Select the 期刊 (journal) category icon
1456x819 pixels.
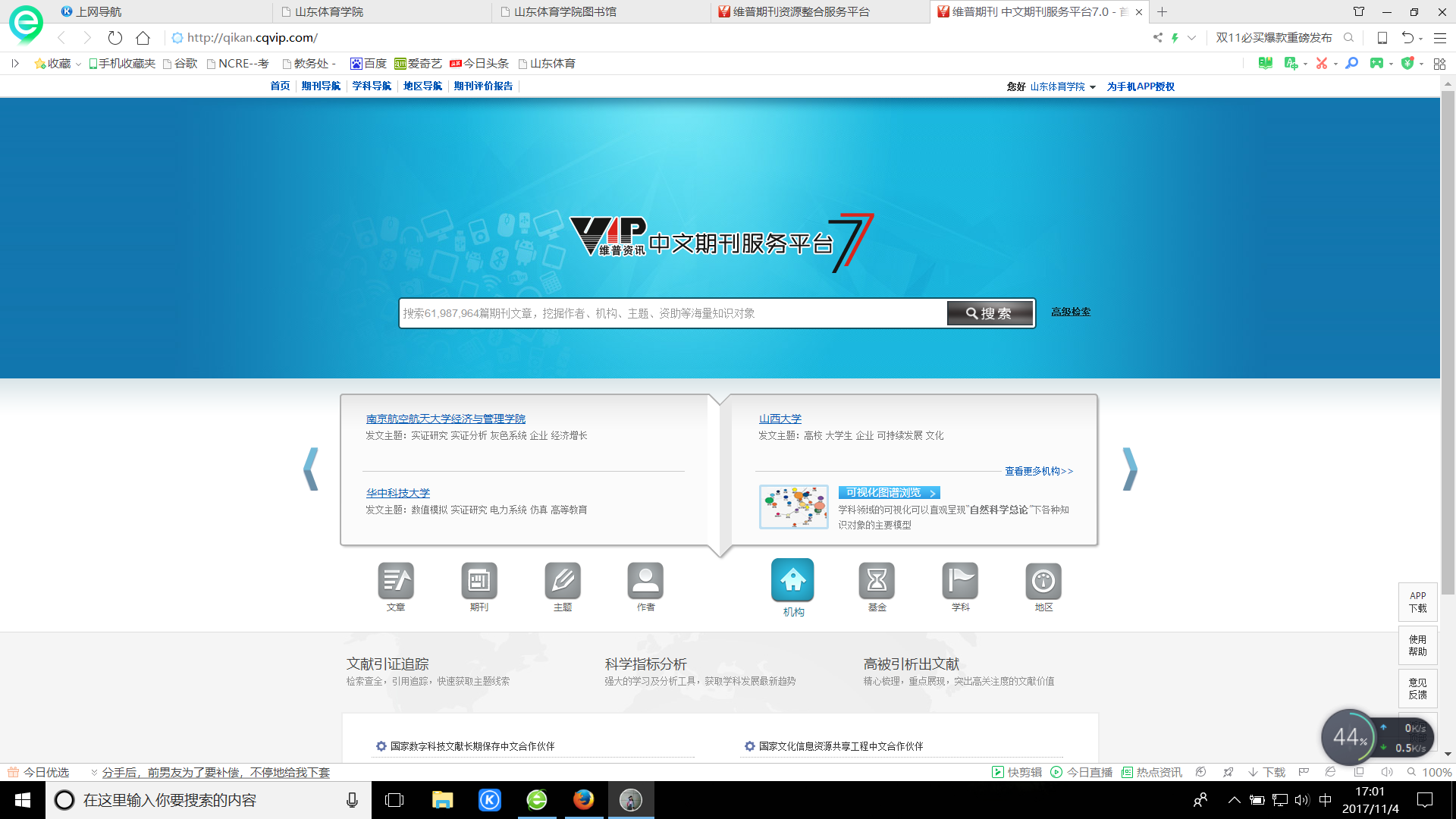pyautogui.click(x=479, y=582)
